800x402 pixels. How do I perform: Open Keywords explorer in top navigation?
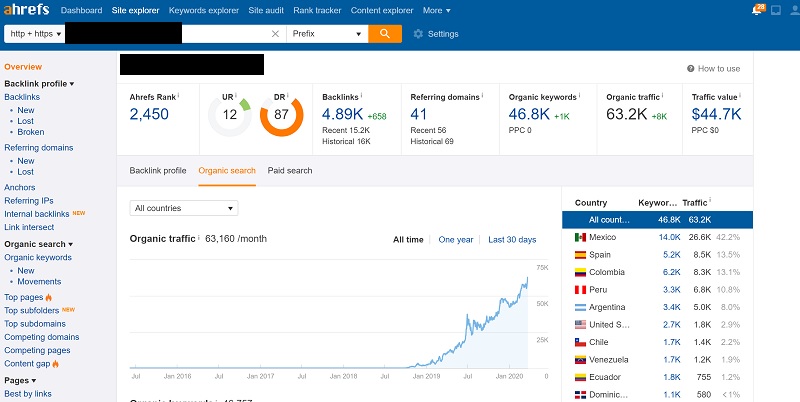pyautogui.click(x=204, y=10)
